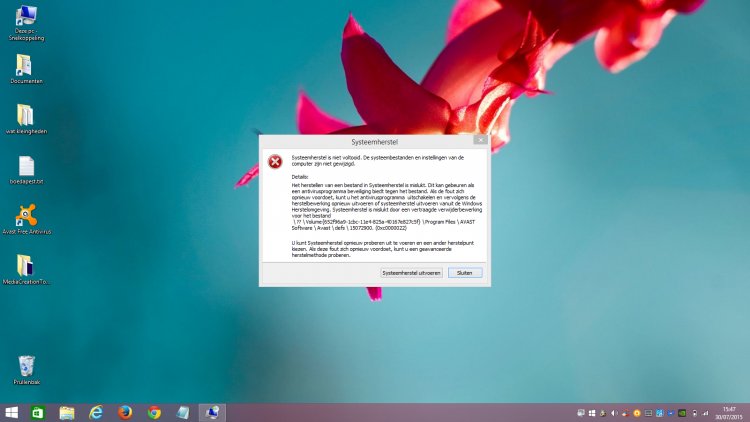Image resolution: width=750 pixels, height=422 pixels.
Task: Select the active Systeemherstel taskbar item
Action: click(x=212, y=412)
